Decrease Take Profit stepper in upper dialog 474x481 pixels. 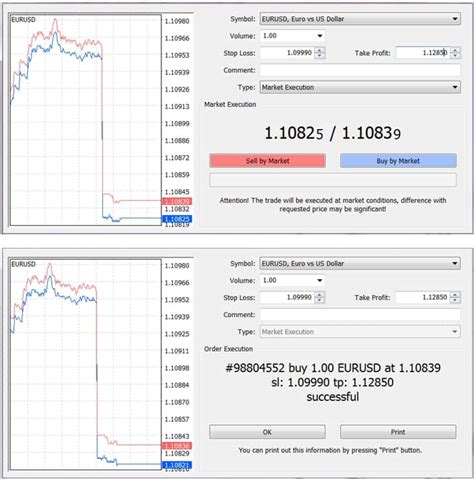(455, 56)
